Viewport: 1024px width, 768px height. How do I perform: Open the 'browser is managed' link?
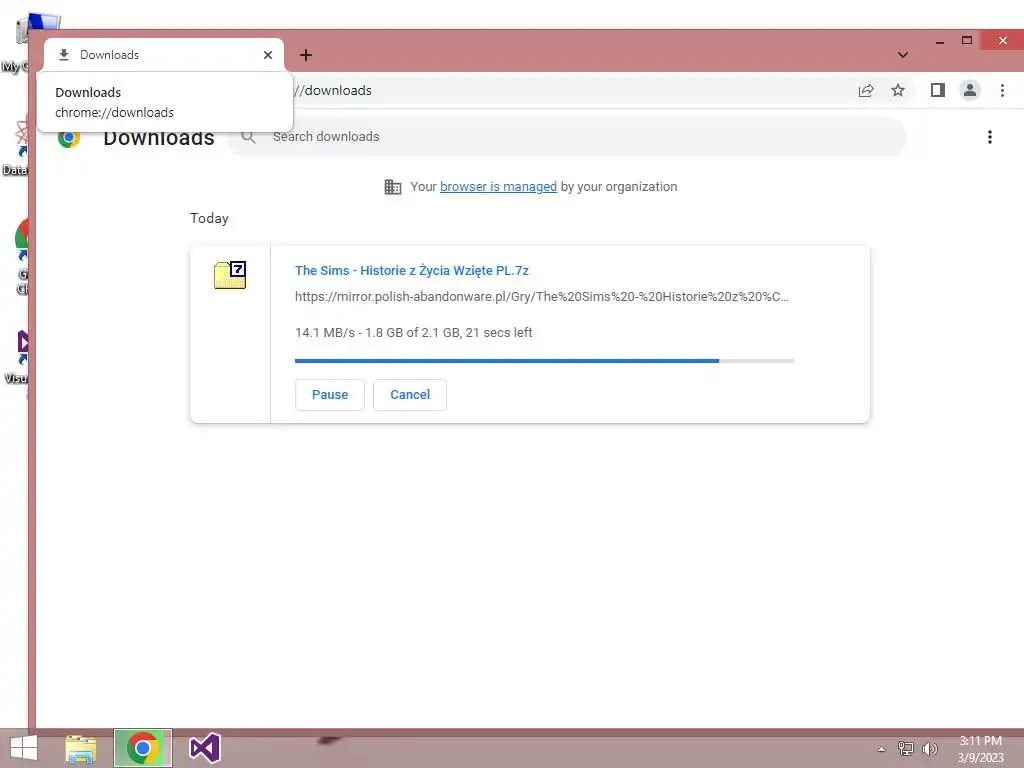coord(498,187)
